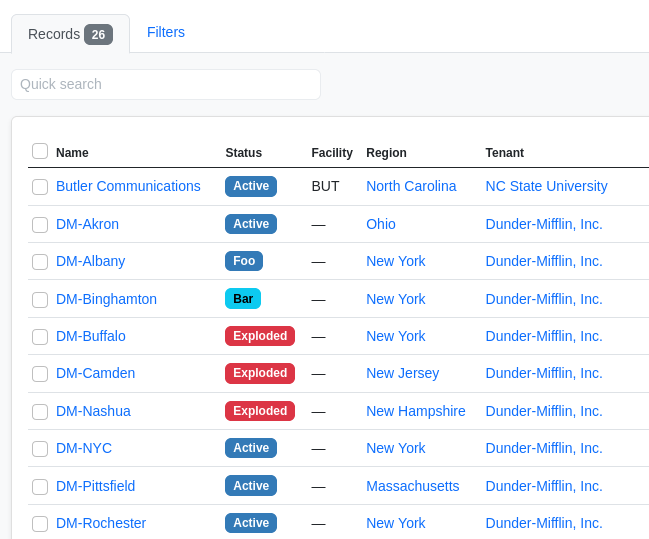Image resolution: width=649 pixels, height=539 pixels.
Task: Open the DM-Nashua site link
Action: [x=93, y=411]
